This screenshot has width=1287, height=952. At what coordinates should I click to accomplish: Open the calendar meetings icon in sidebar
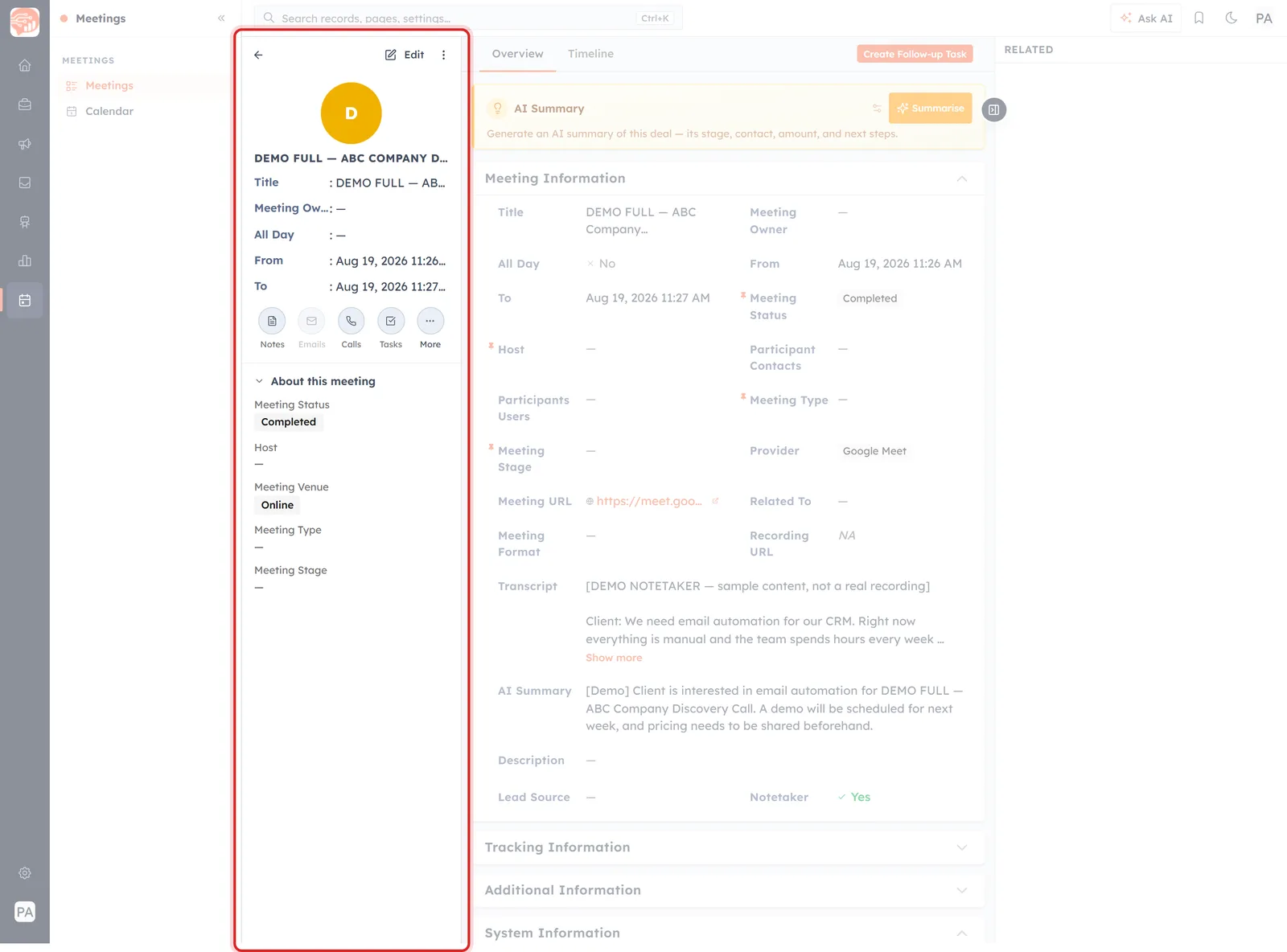[x=25, y=300]
